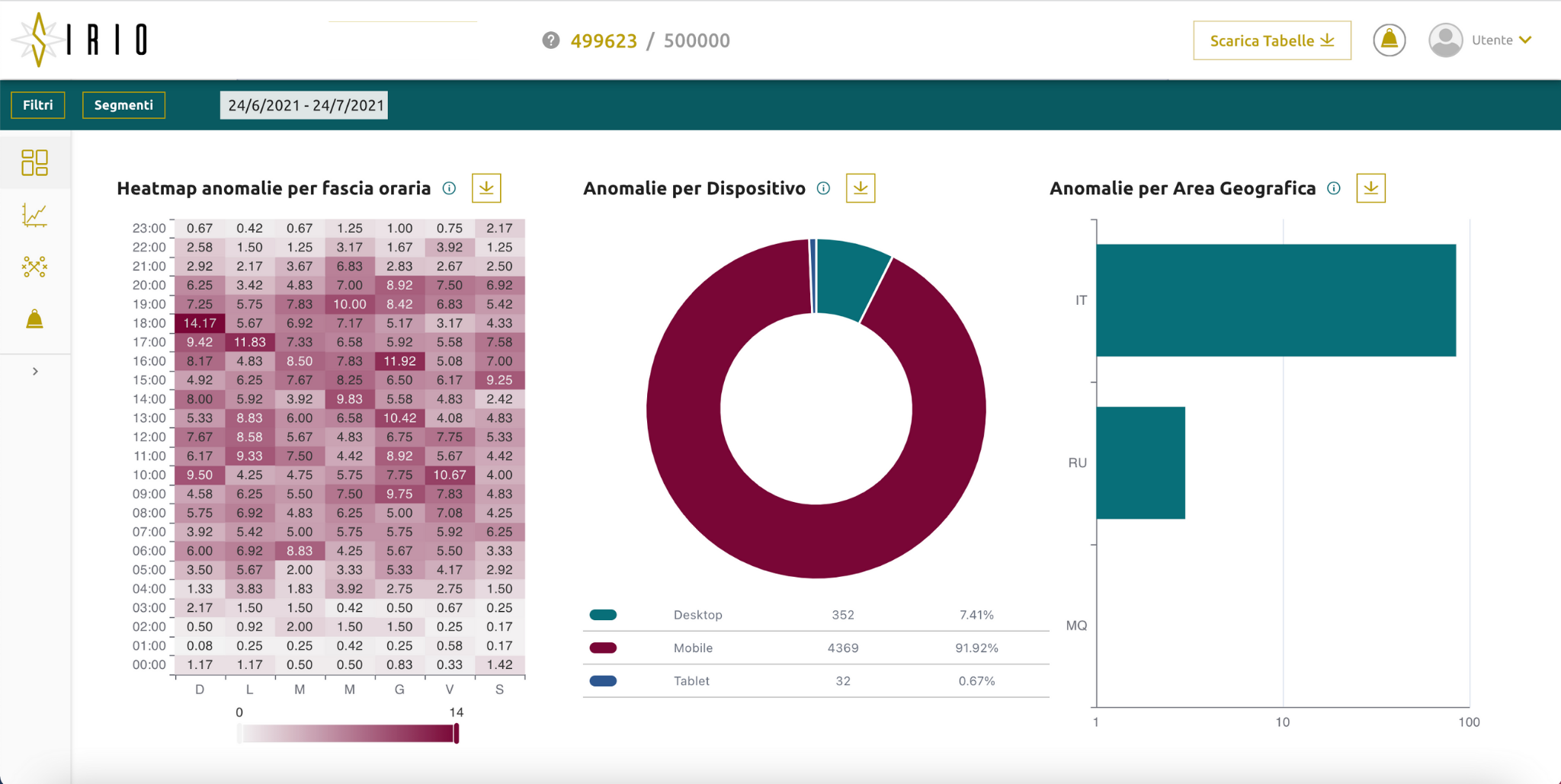
Task: Open the dashboard grid view in sidebar
Action: (x=34, y=162)
